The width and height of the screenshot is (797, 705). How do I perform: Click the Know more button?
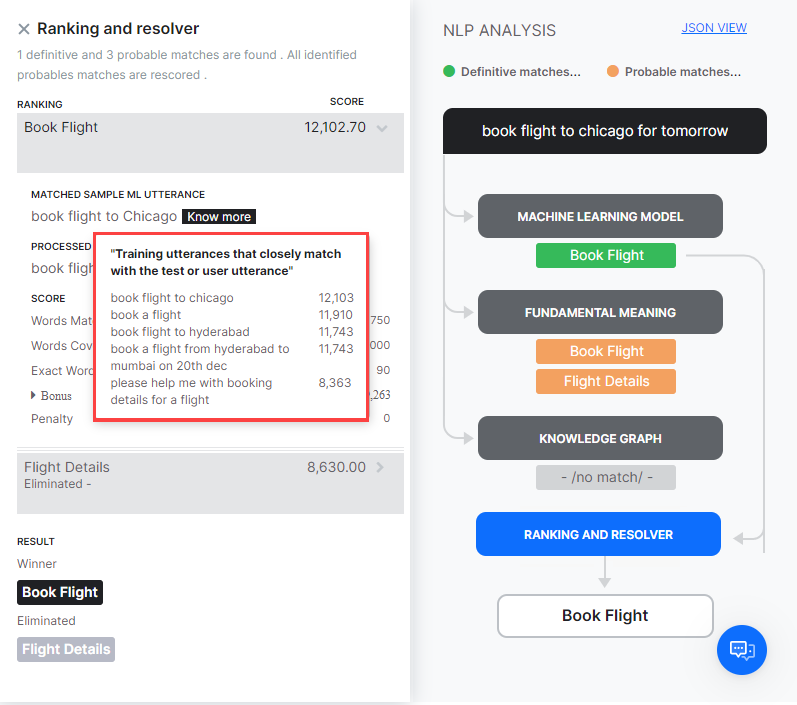click(219, 216)
